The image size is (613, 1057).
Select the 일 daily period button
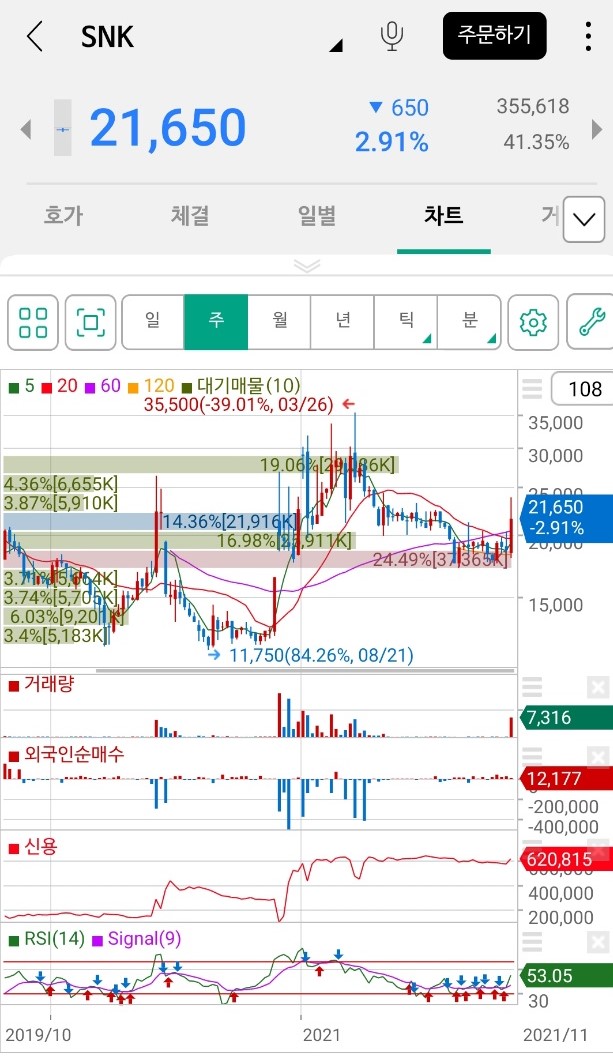pyautogui.click(x=153, y=322)
